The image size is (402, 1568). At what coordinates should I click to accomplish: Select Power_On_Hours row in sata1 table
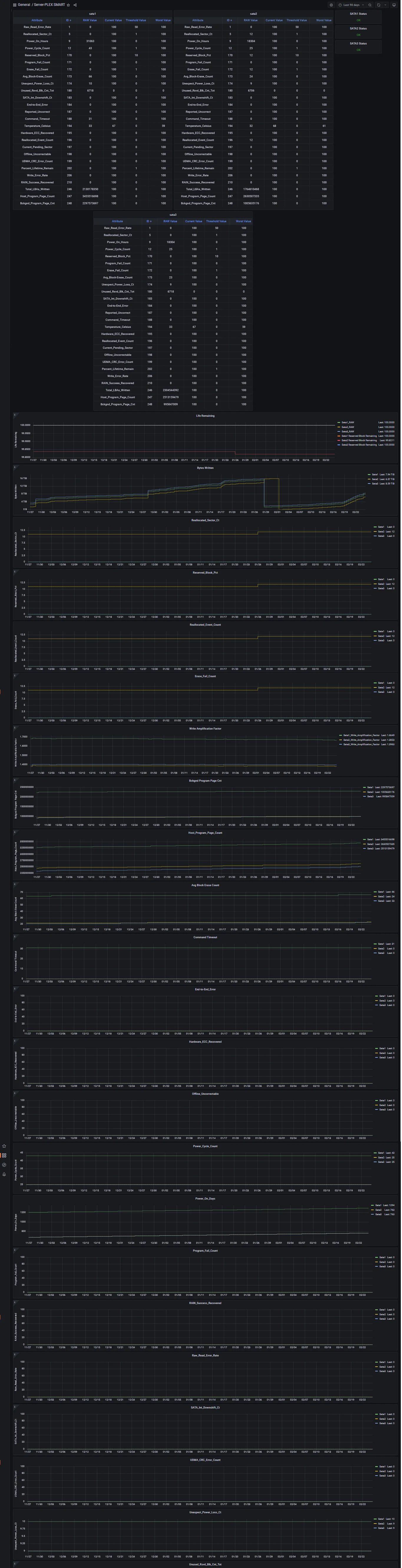point(92,41)
